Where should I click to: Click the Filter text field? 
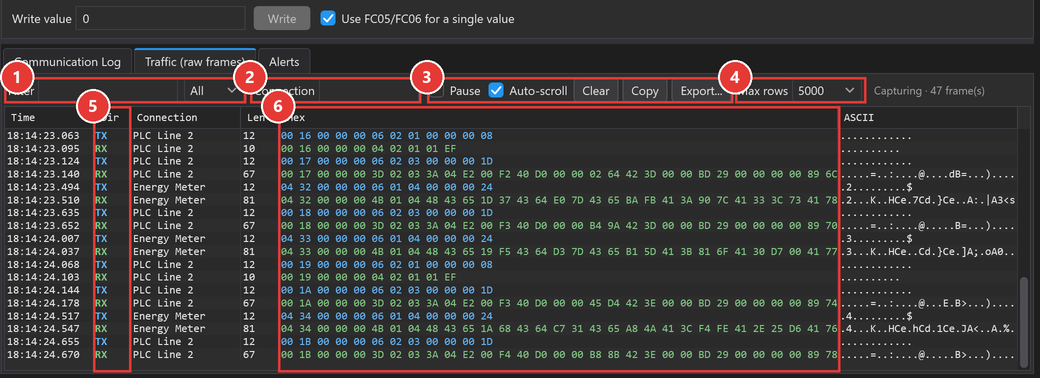107,91
